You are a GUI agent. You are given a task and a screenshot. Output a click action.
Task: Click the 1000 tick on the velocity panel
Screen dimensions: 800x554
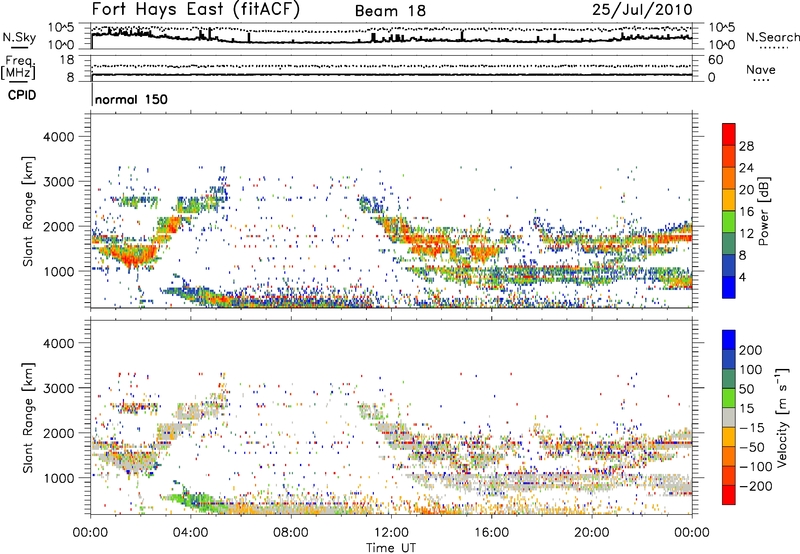coord(58,478)
